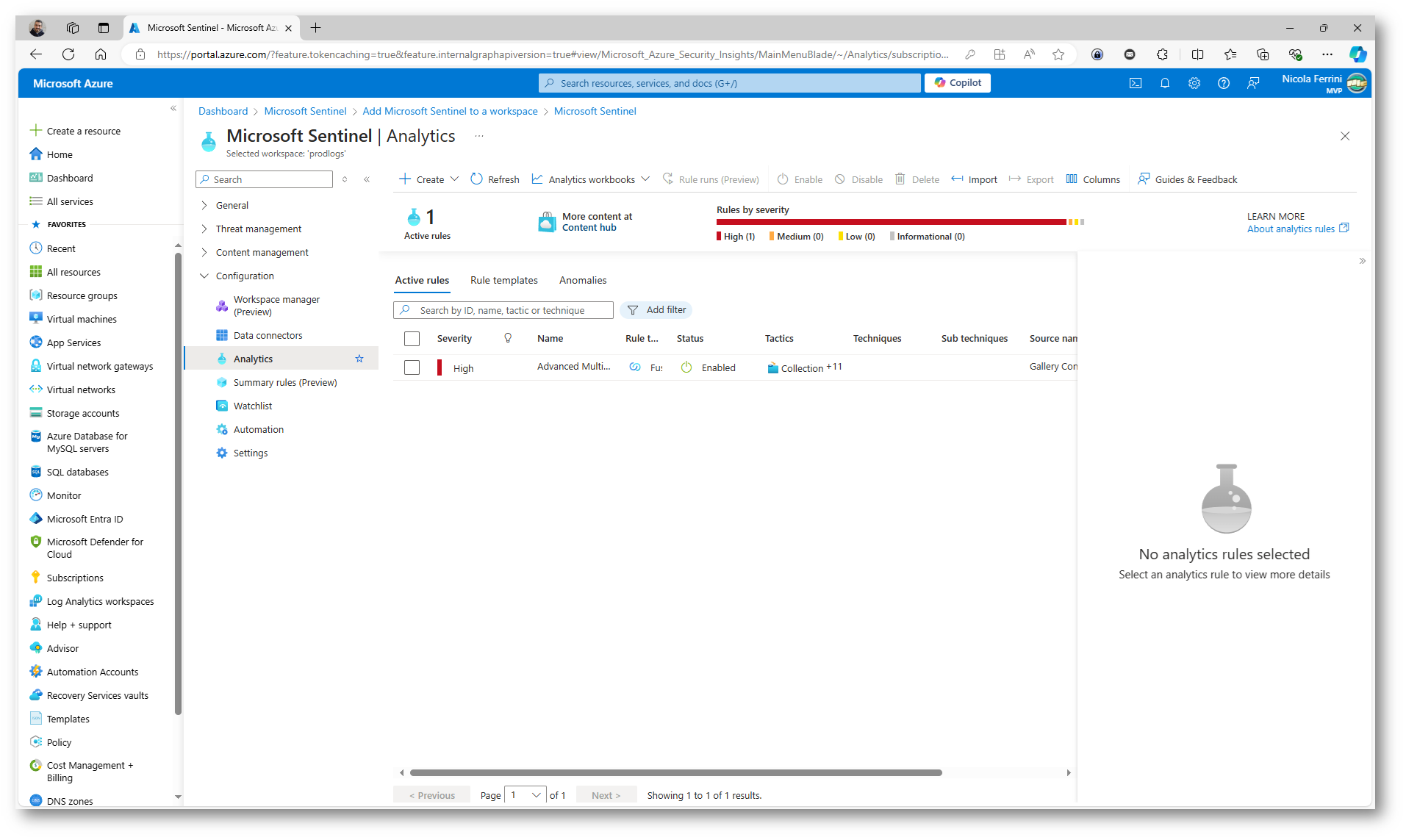
Task: Open Microsoft Entra ID in sidebar
Action: [85, 519]
